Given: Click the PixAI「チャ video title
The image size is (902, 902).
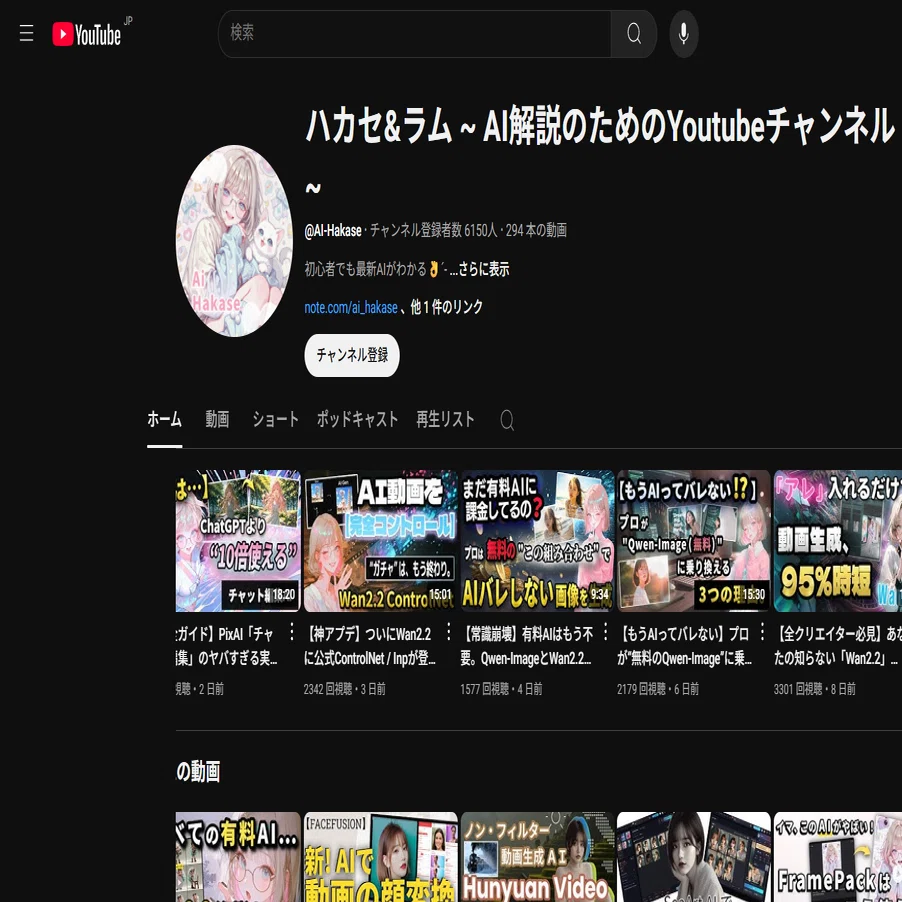Looking at the screenshot, I should click(227, 646).
